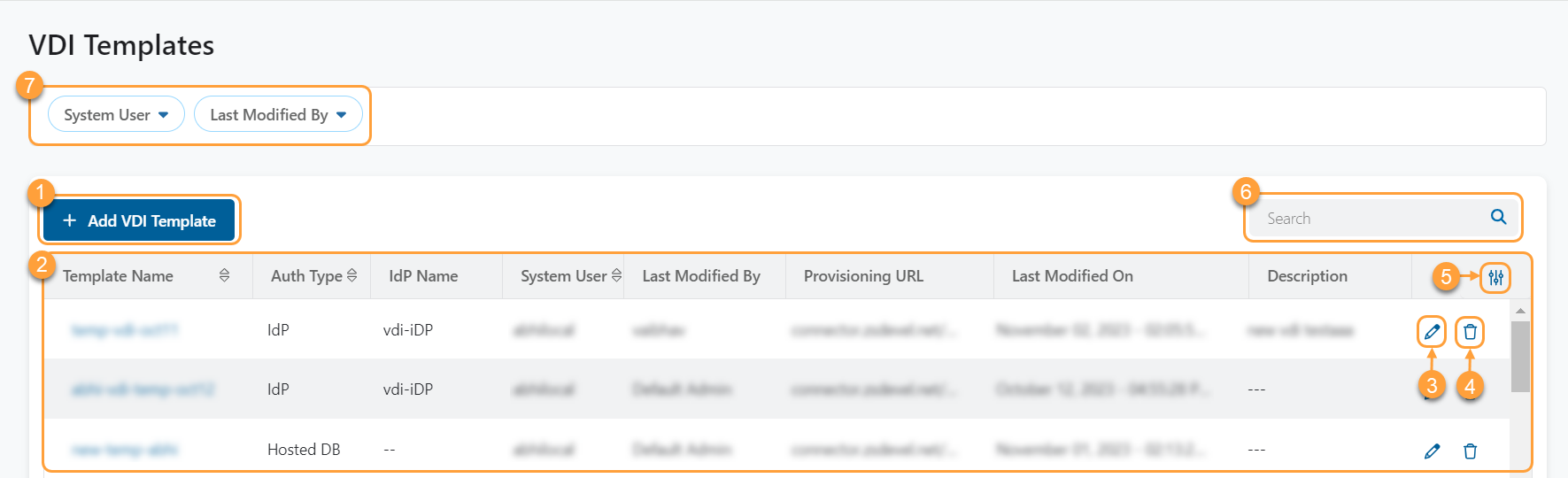Click the search magnifier icon

[x=1498, y=217]
